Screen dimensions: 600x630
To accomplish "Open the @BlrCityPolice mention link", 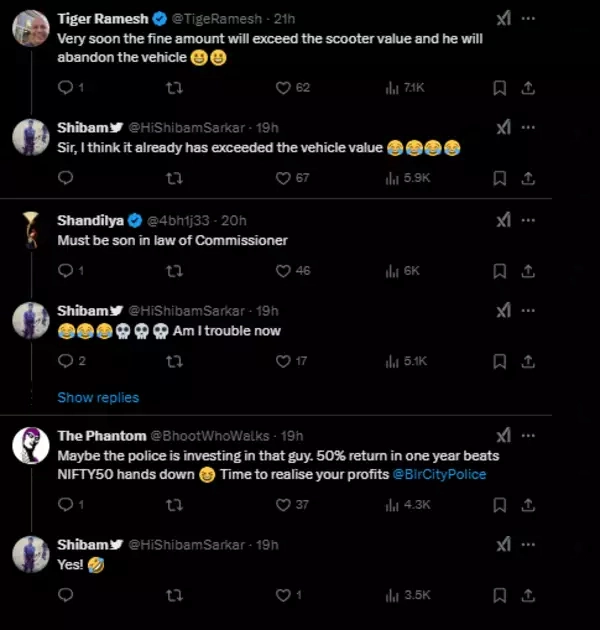I will [440, 474].
